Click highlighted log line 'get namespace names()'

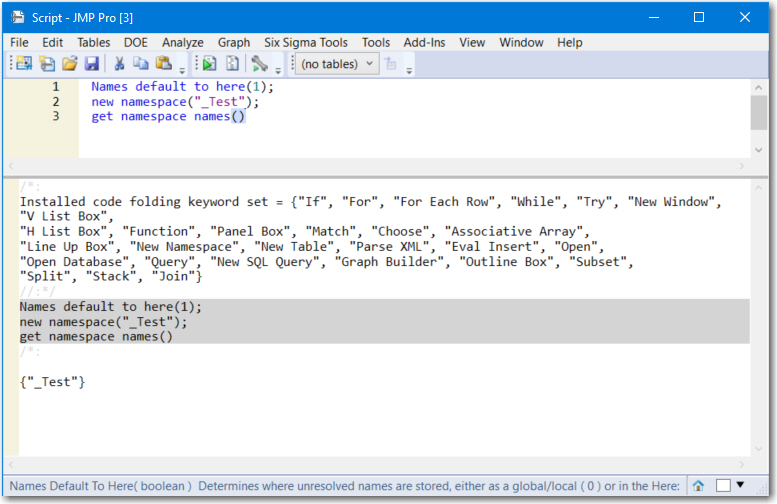pyautogui.click(x=96, y=337)
